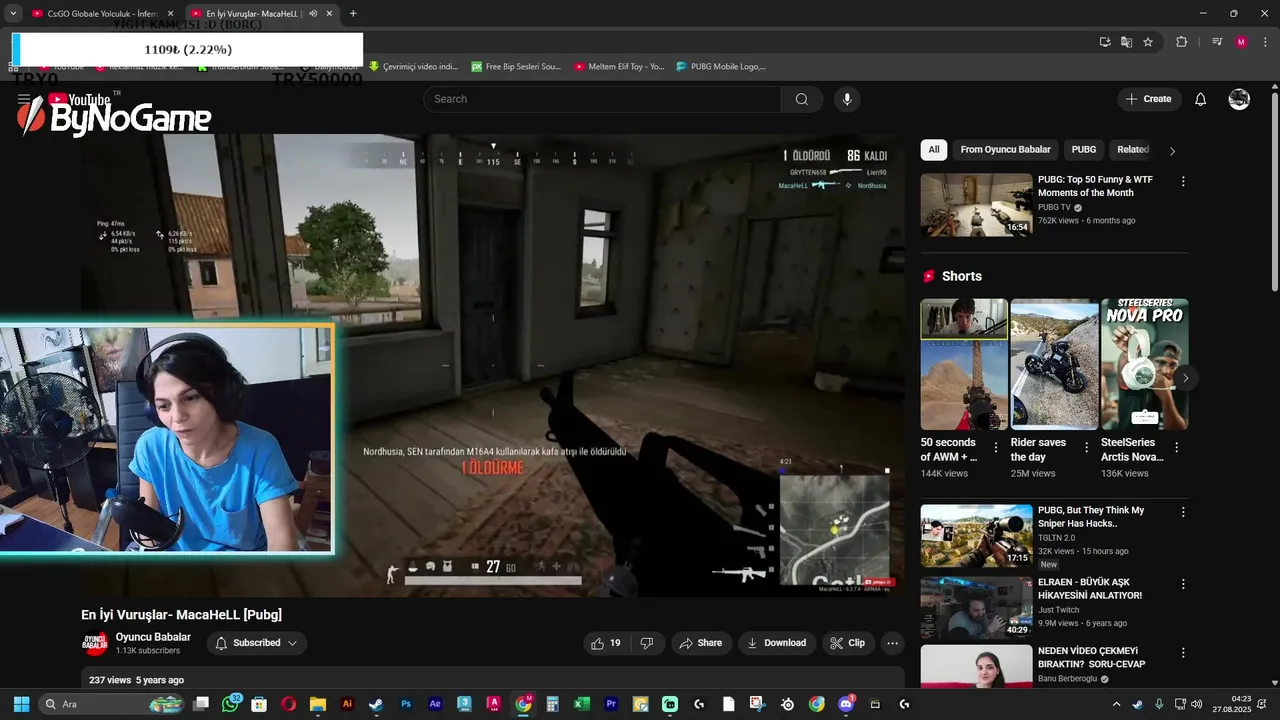
Task: Open Opera browser from the taskbar
Action: (288, 704)
